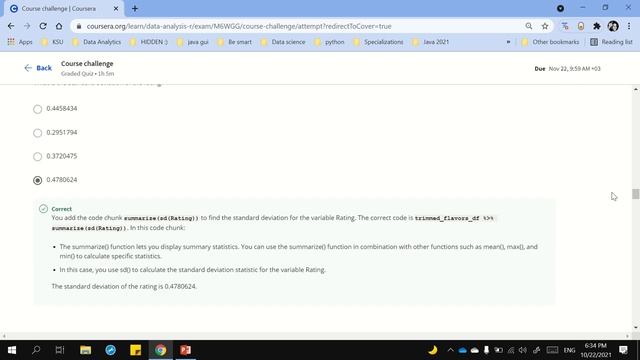Open the Windows Start menu
This screenshot has height=360, width=640.
(12, 350)
